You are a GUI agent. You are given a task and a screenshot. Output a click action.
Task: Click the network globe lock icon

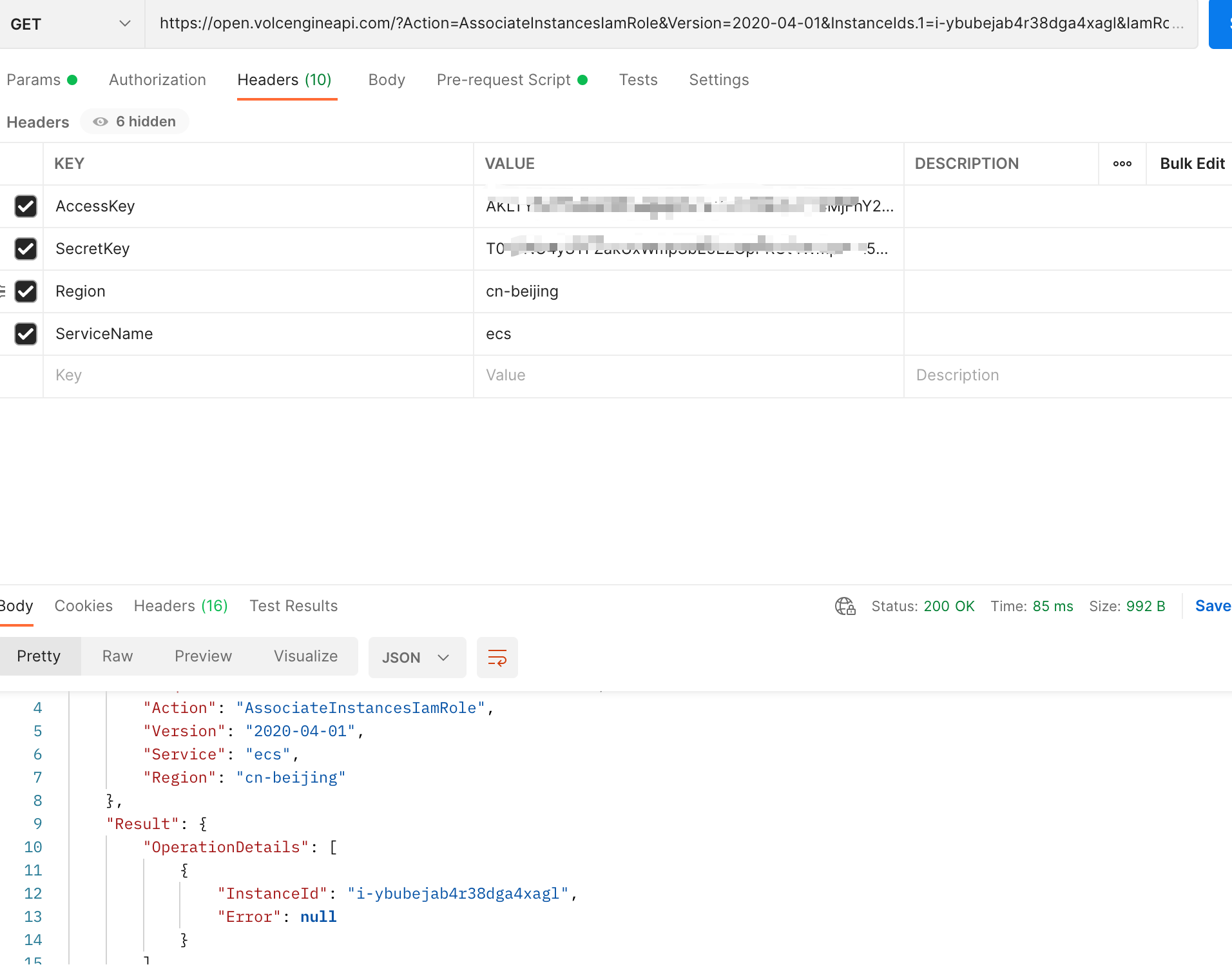click(845, 606)
